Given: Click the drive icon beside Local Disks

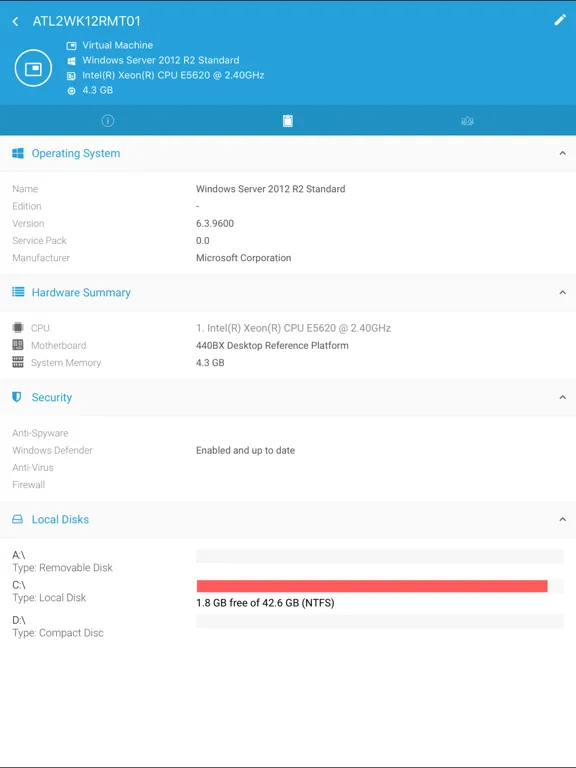Looking at the screenshot, I should 18,519.
